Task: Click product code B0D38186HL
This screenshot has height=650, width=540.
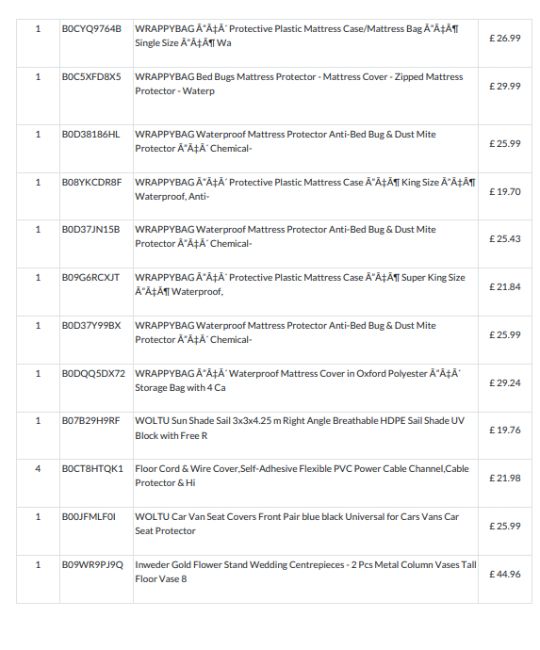Action: [x=91, y=134]
